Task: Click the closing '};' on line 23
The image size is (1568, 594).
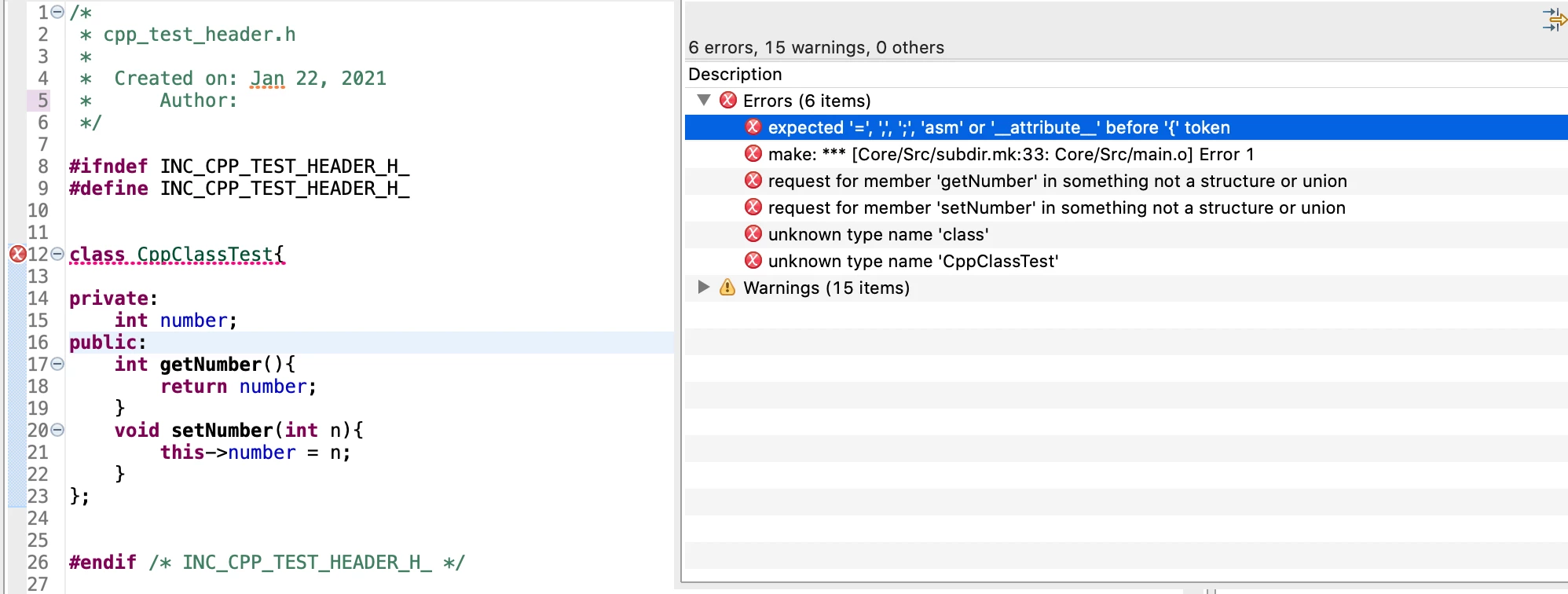Action: [79, 497]
